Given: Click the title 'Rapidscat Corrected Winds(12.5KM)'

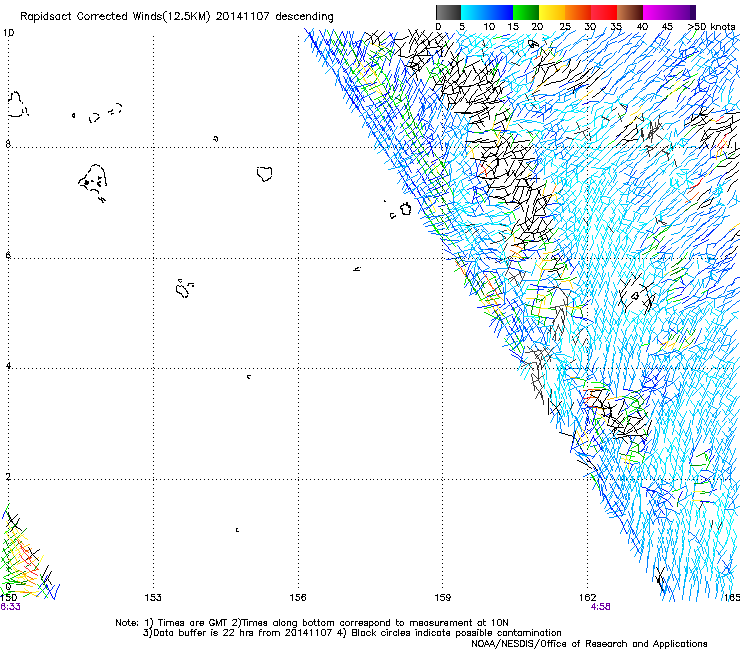Looking at the screenshot, I should pyautogui.click(x=115, y=17).
